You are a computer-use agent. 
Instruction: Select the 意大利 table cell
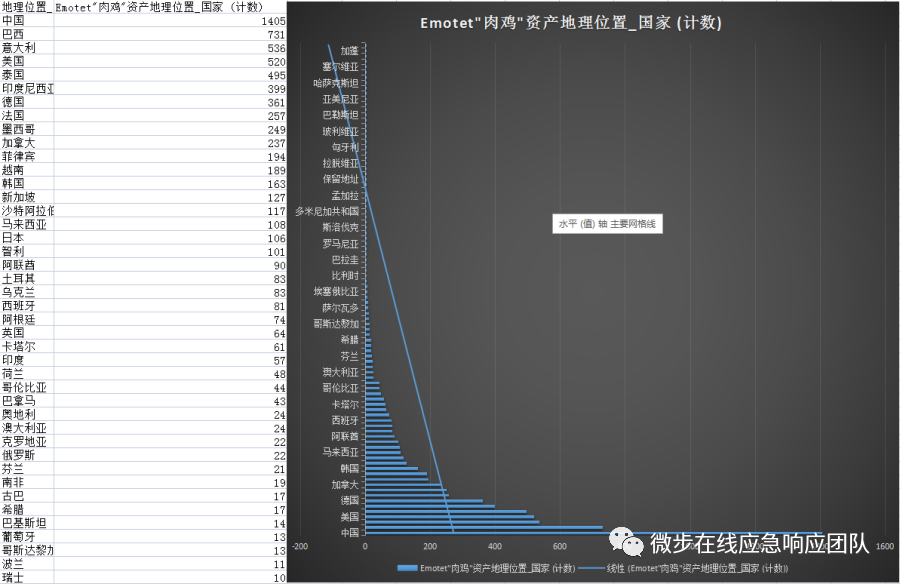(27, 48)
